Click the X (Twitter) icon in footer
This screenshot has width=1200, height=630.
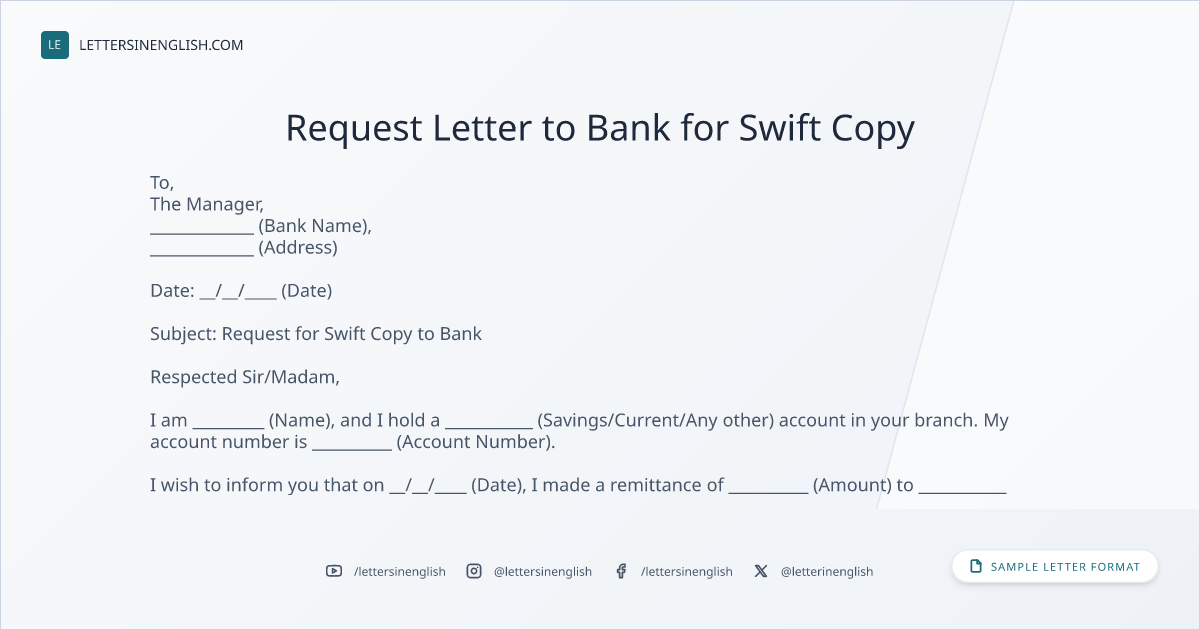761,571
